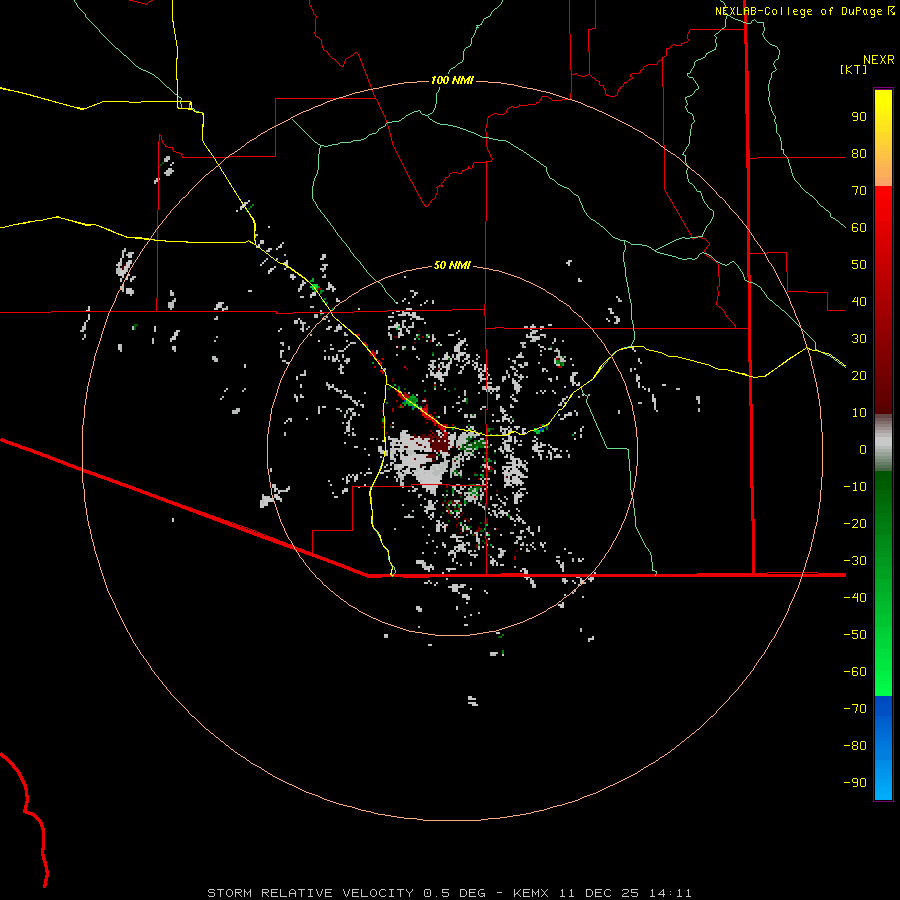Click the NEXR label above color scale
The width and height of the screenshot is (900, 900).
point(879,60)
